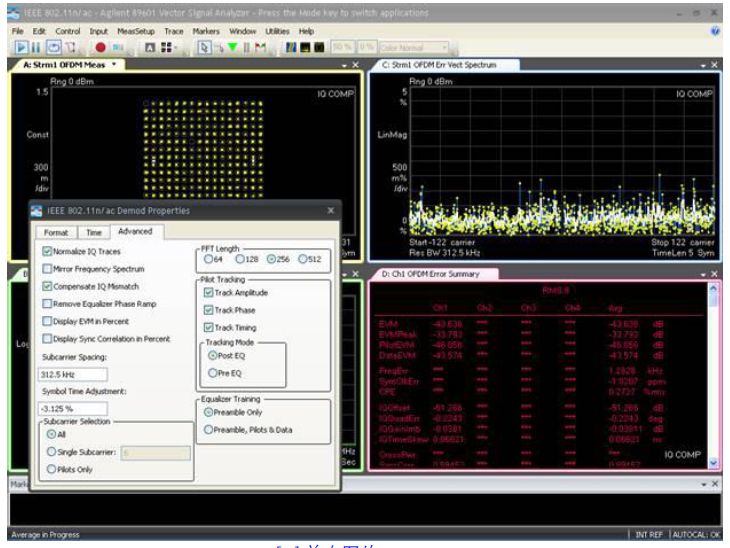Toggle band power markers icon
730x548 pixels.
click(x=246, y=47)
